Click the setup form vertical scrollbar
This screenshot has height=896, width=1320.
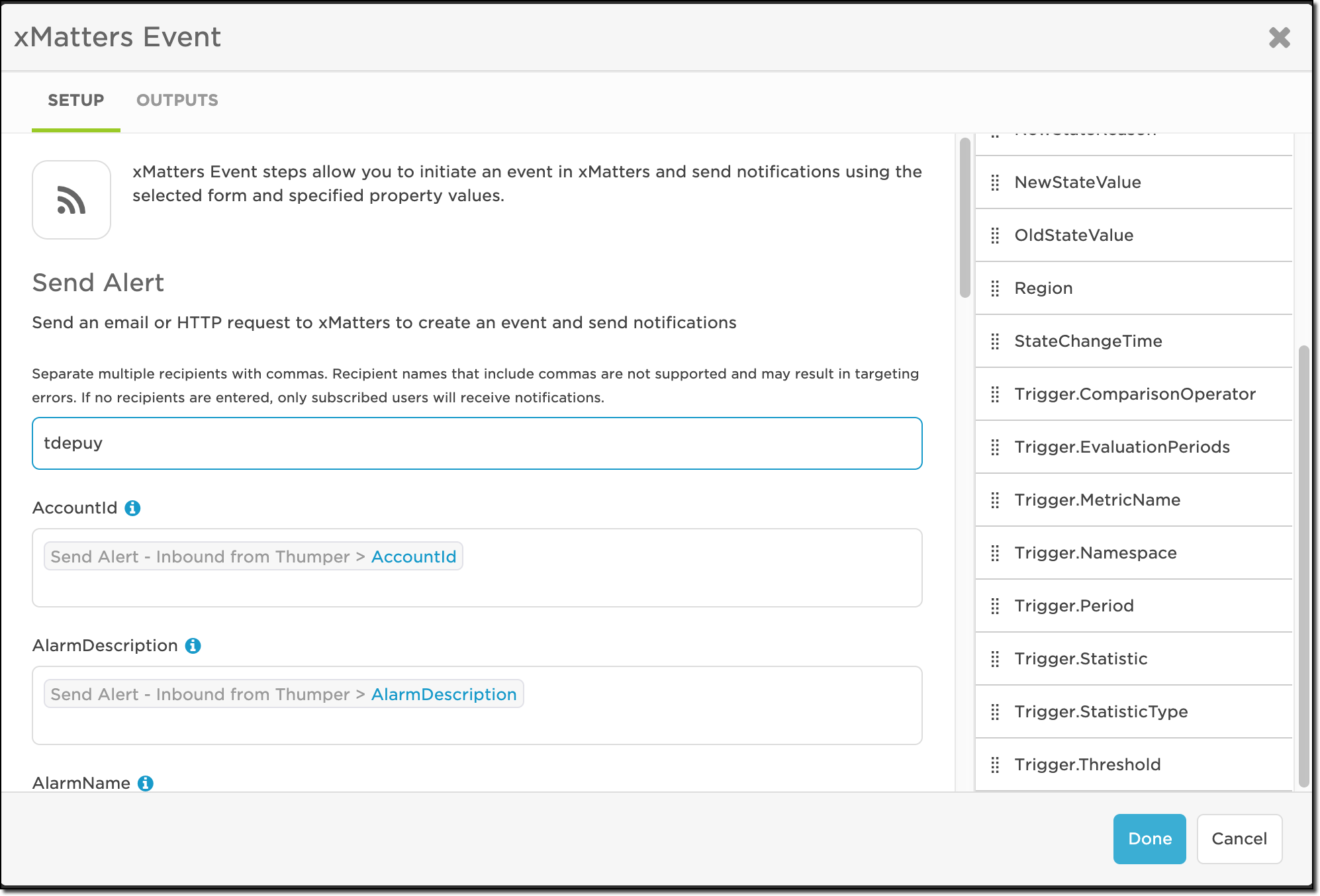[965, 218]
